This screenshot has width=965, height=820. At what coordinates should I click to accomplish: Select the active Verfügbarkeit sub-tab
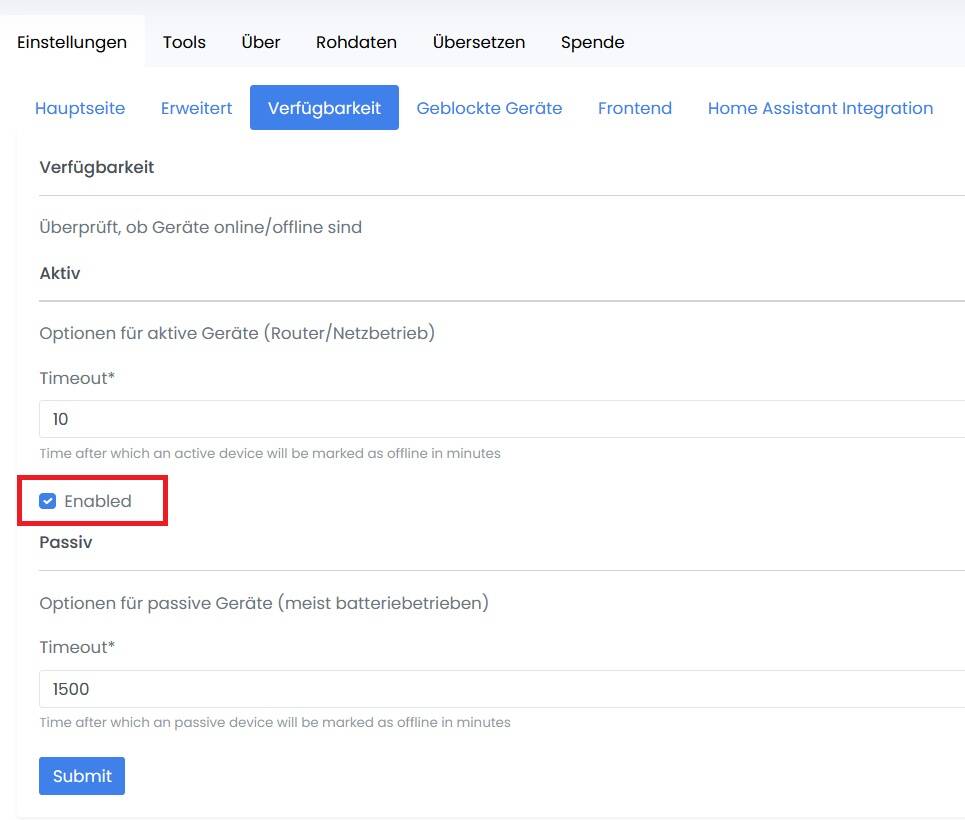click(324, 108)
